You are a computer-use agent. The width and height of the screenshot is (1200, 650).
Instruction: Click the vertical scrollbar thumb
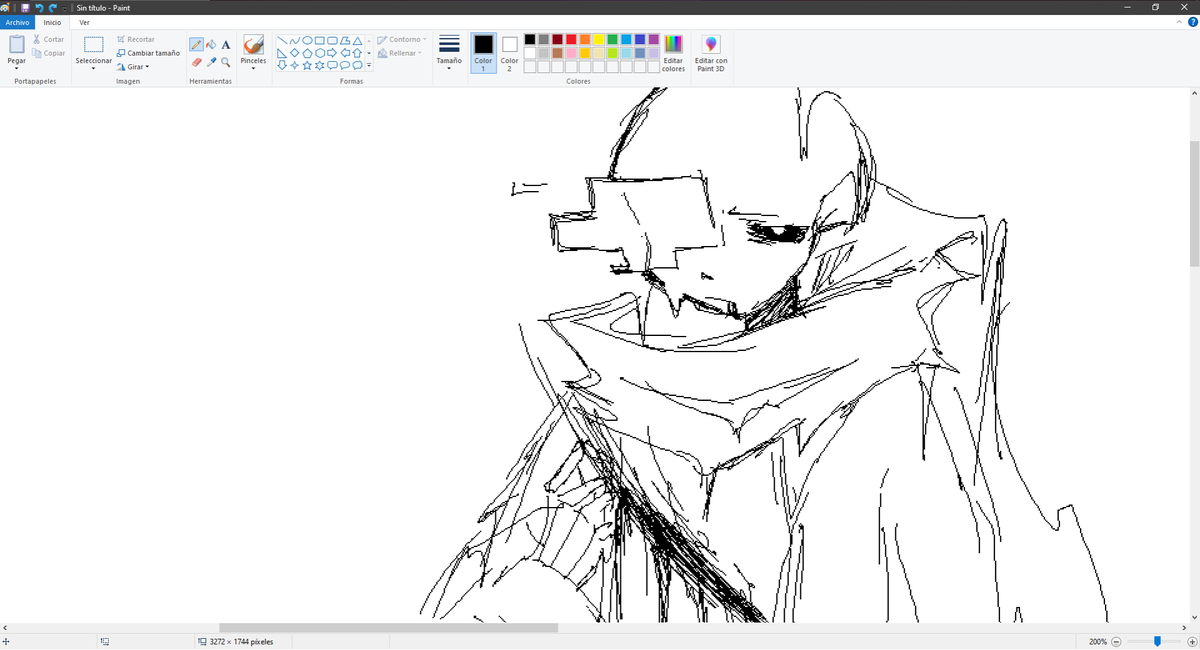(1194, 203)
